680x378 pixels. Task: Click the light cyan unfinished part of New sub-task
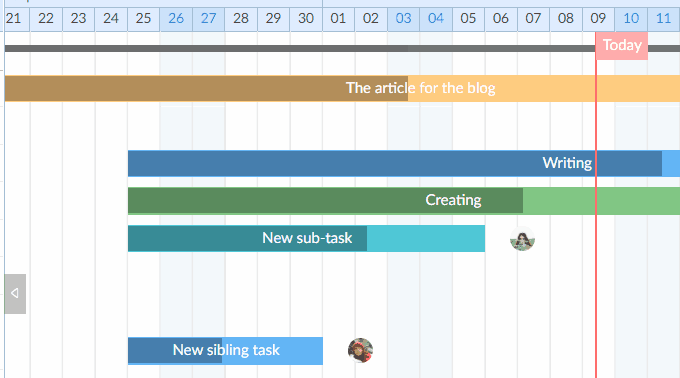coord(426,238)
